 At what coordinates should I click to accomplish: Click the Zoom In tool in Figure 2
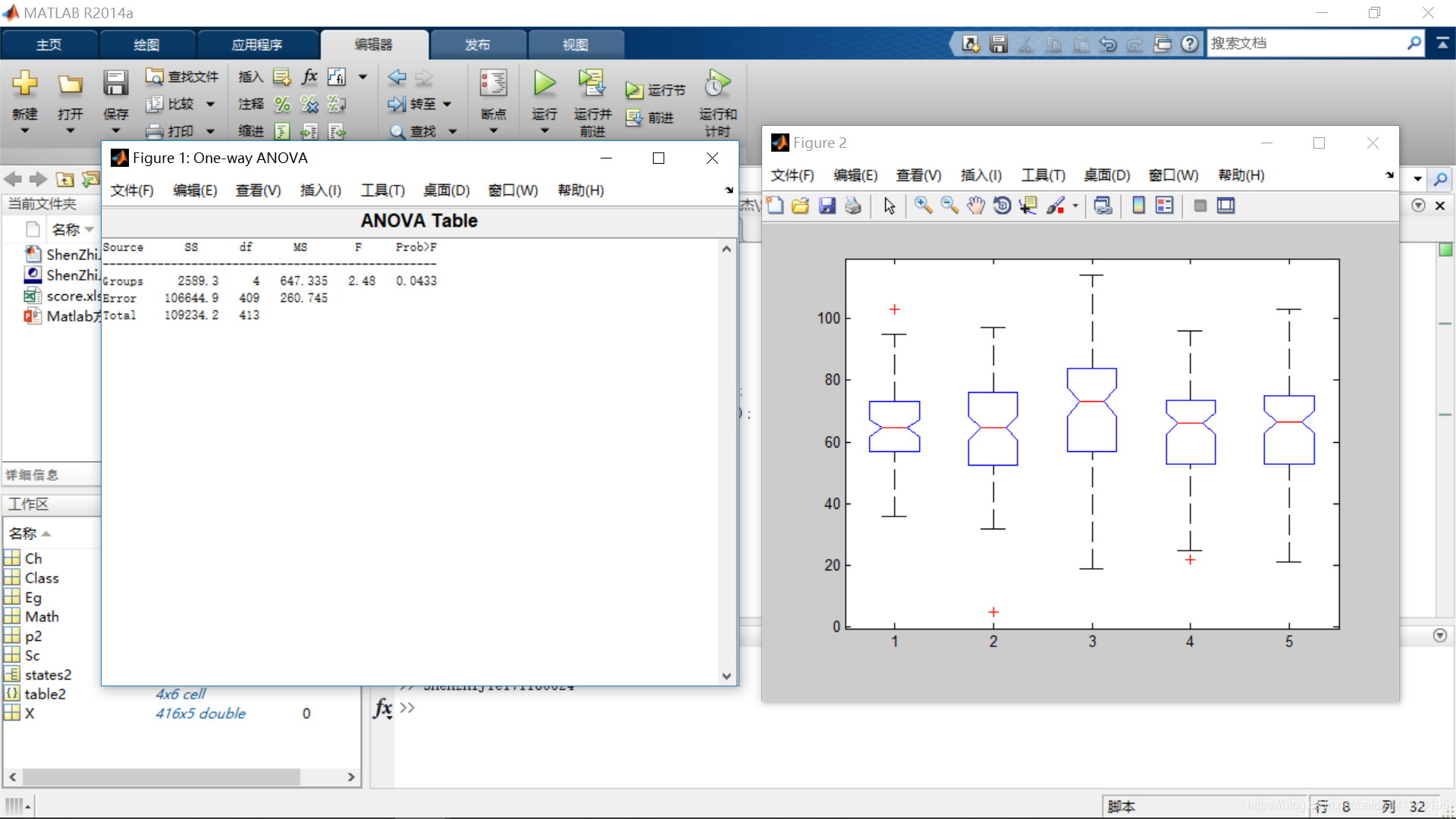(x=923, y=206)
